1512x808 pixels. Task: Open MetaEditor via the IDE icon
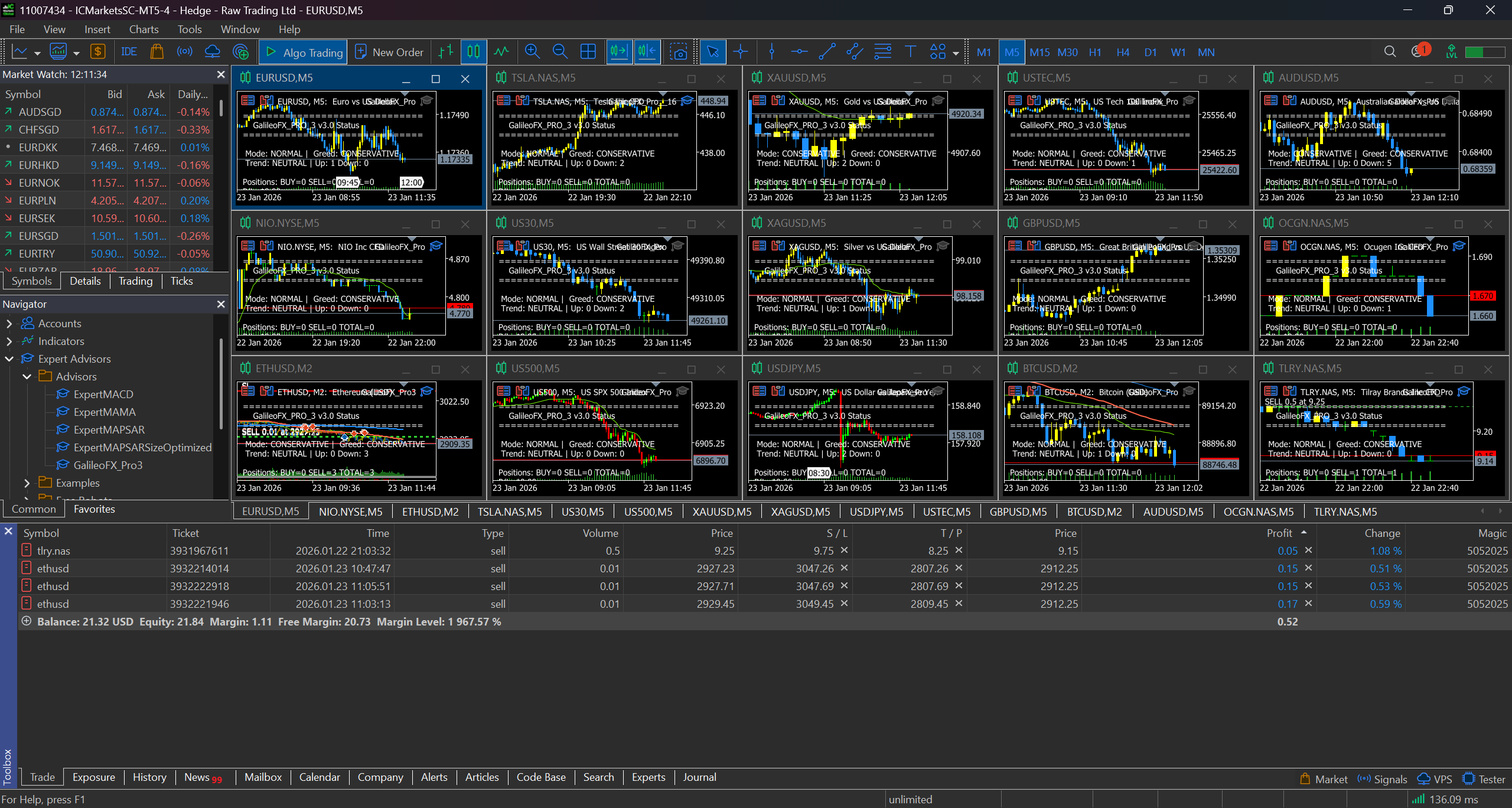tap(128, 52)
